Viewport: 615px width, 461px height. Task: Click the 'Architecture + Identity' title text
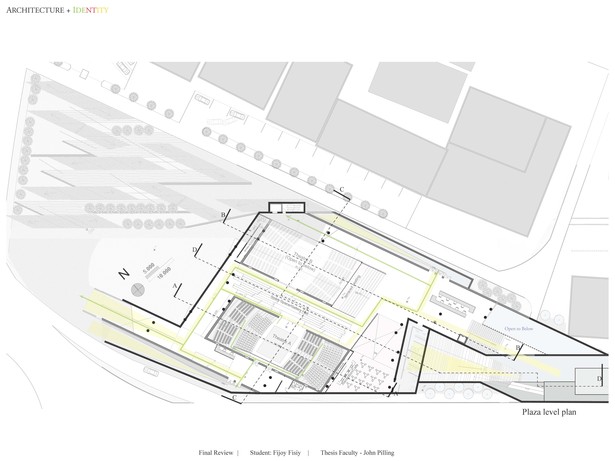(x=57, y=10)
